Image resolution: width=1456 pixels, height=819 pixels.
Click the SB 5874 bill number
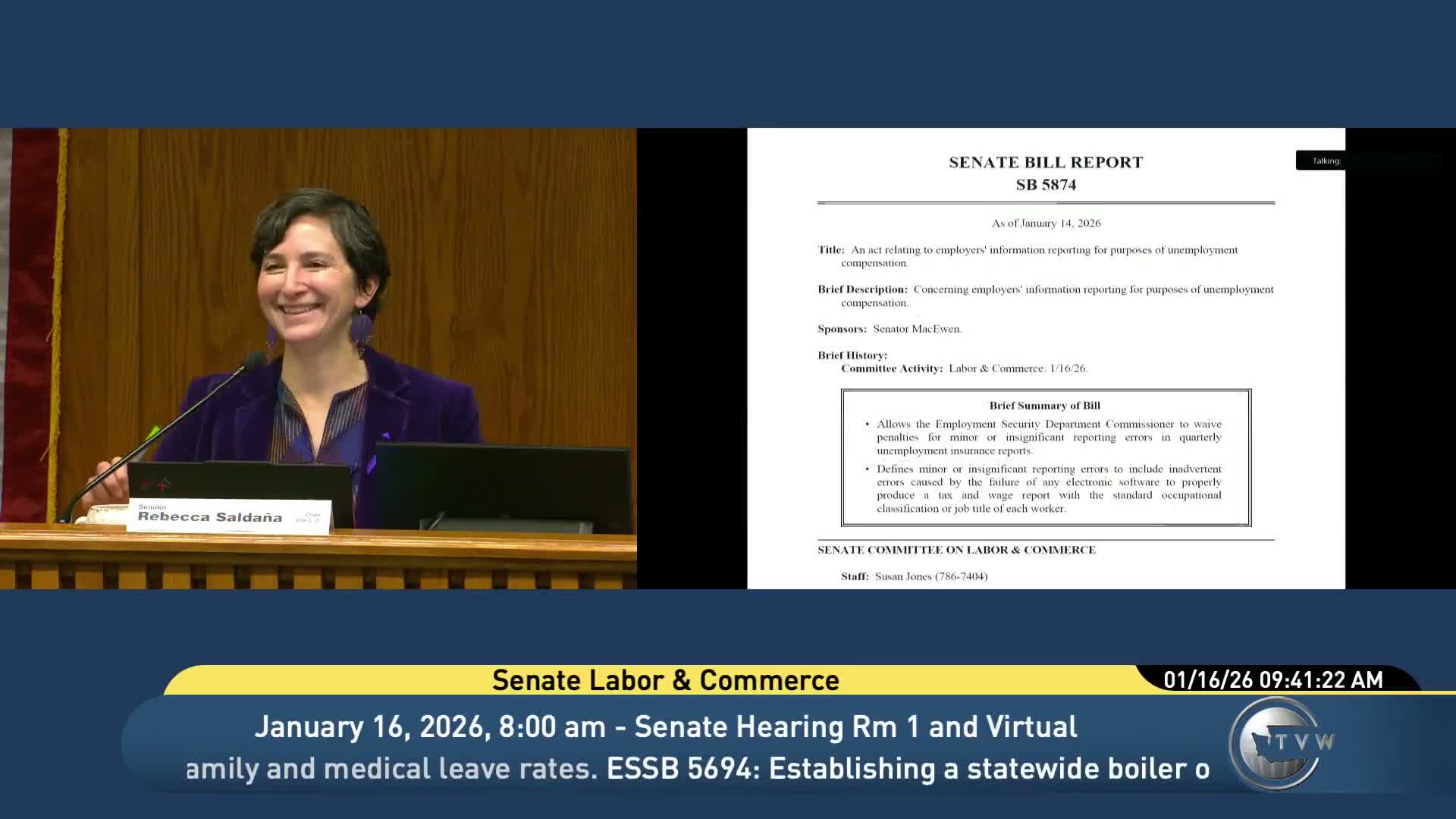[1045, 185]
